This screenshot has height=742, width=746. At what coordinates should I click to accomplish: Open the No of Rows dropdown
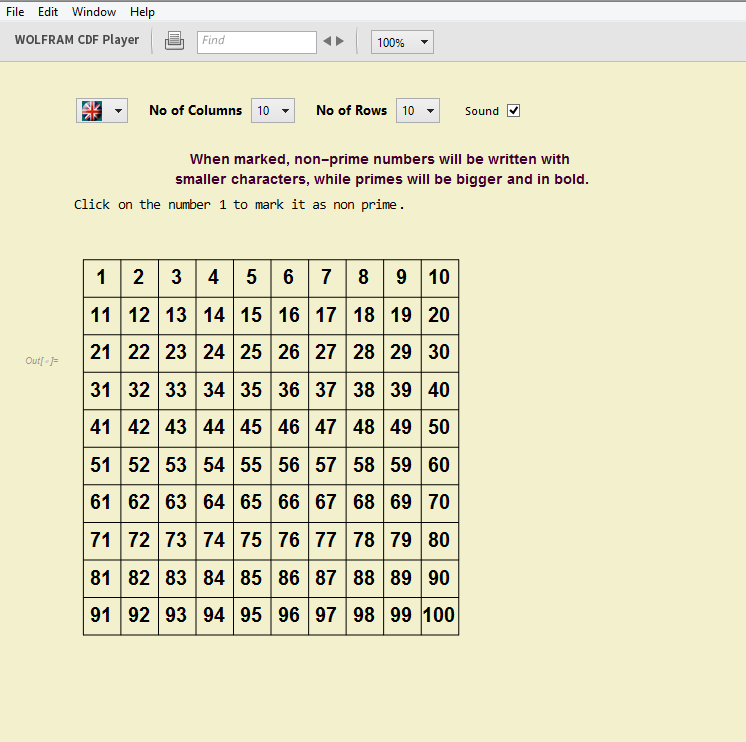417,111
